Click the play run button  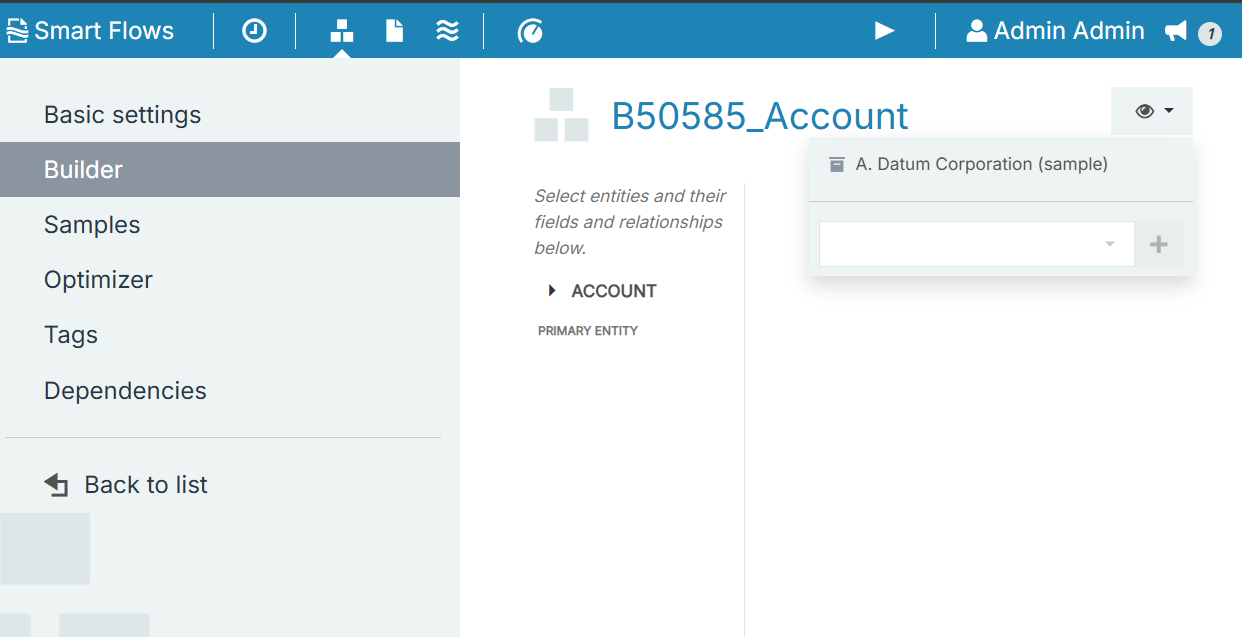pos(884,31)
